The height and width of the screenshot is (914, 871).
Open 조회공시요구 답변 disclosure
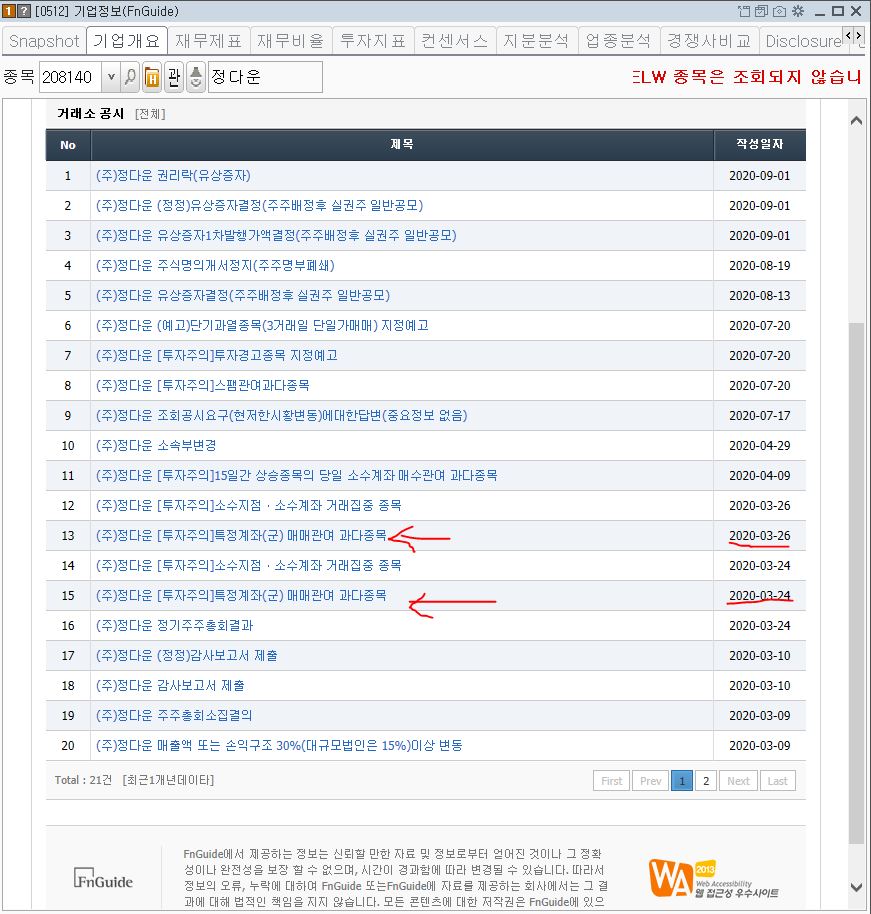[x=282, y=416]
